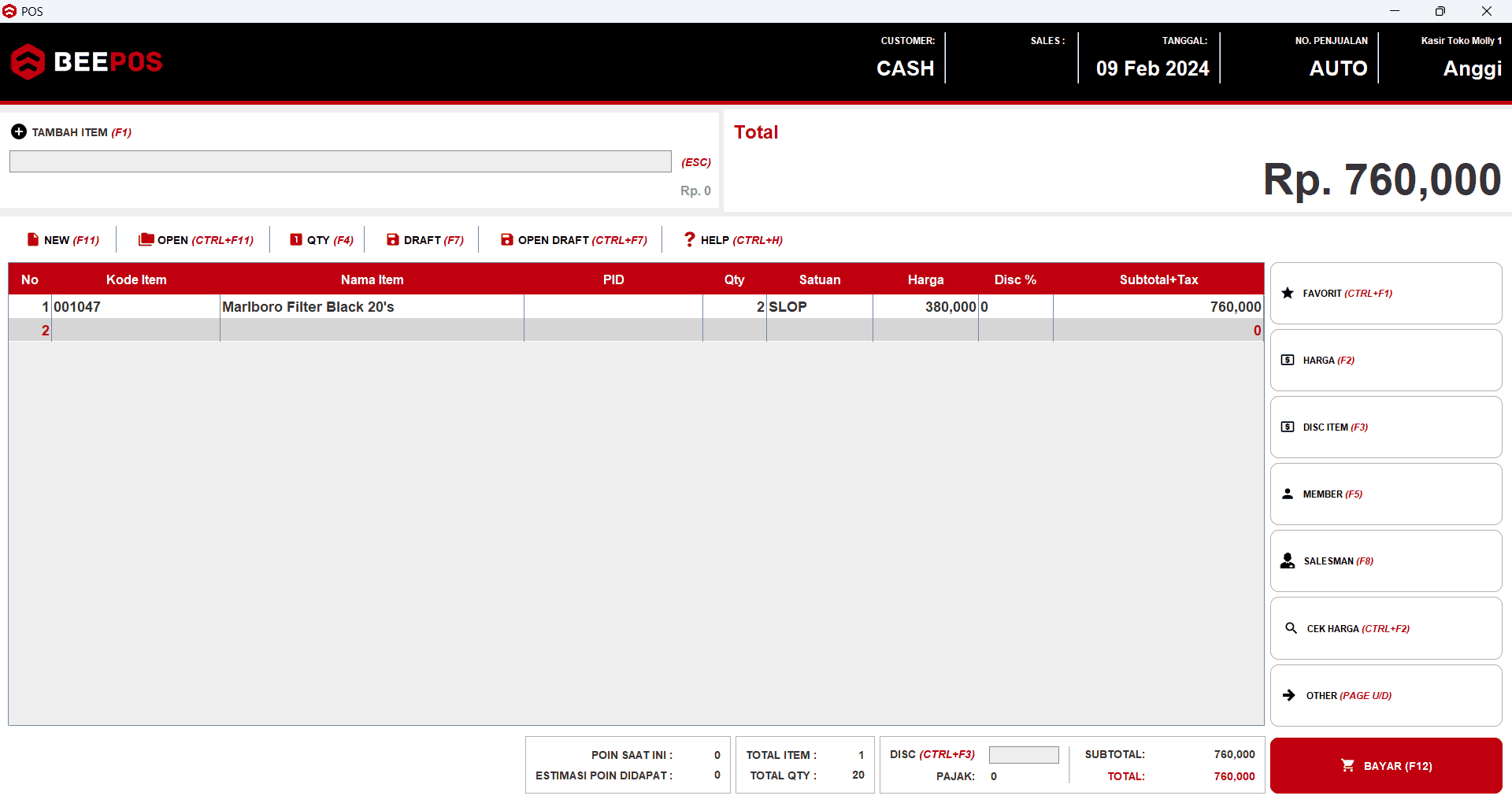Click the Salesman person icon
Screen dimensions: 1512x803
(x=1288, y=561)
